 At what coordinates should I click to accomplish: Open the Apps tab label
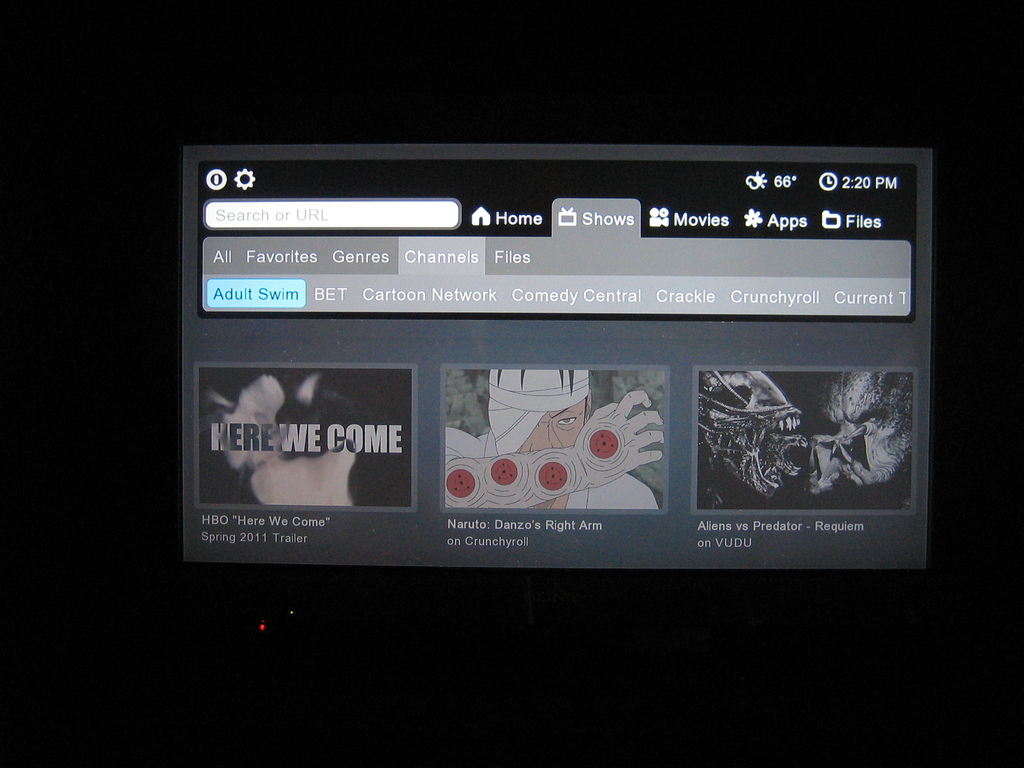point(787,221)
